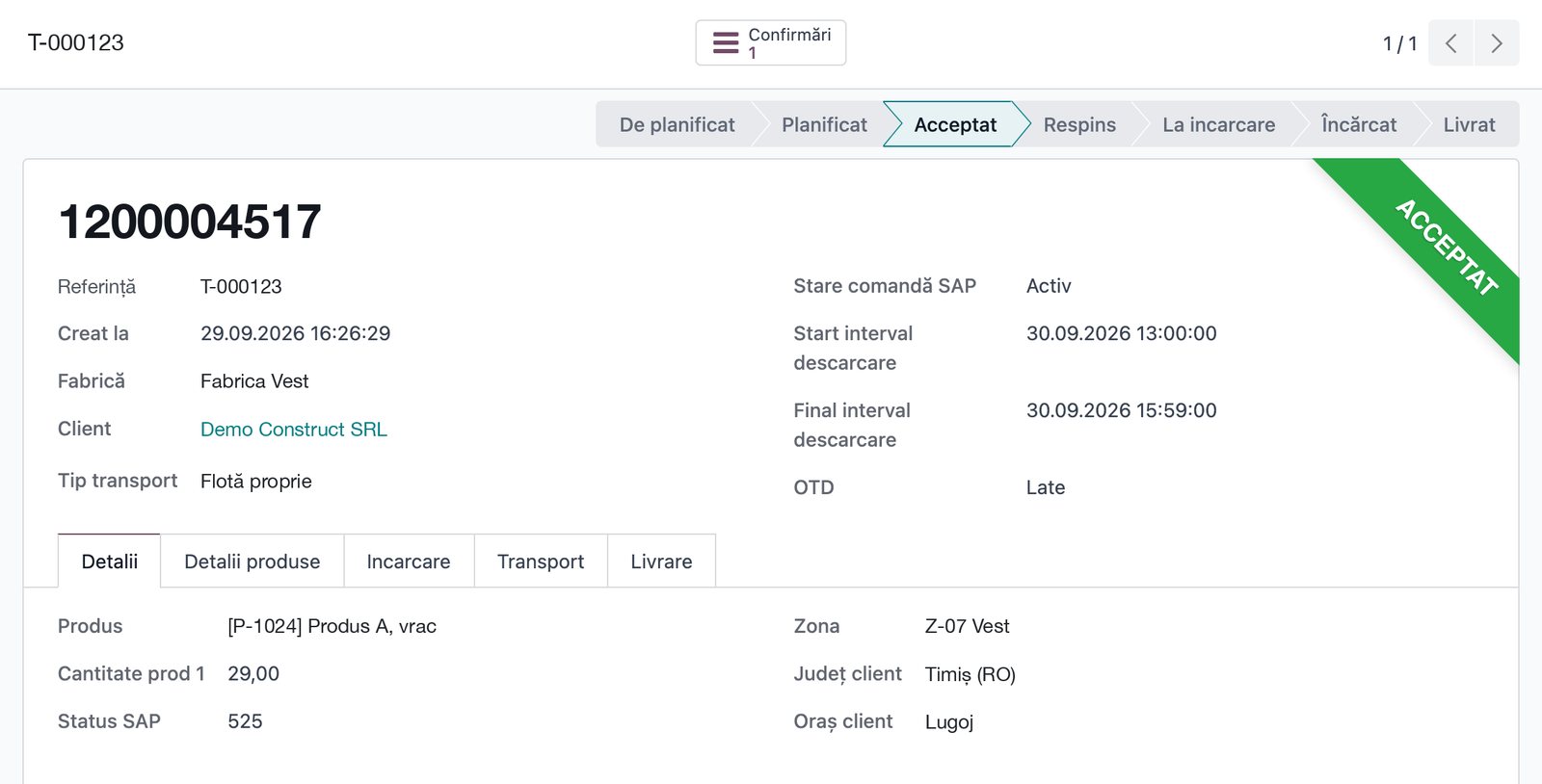This screenshot has height=784, width=1542.
Task: Open the Transport tab
Action: coord(541,562)
